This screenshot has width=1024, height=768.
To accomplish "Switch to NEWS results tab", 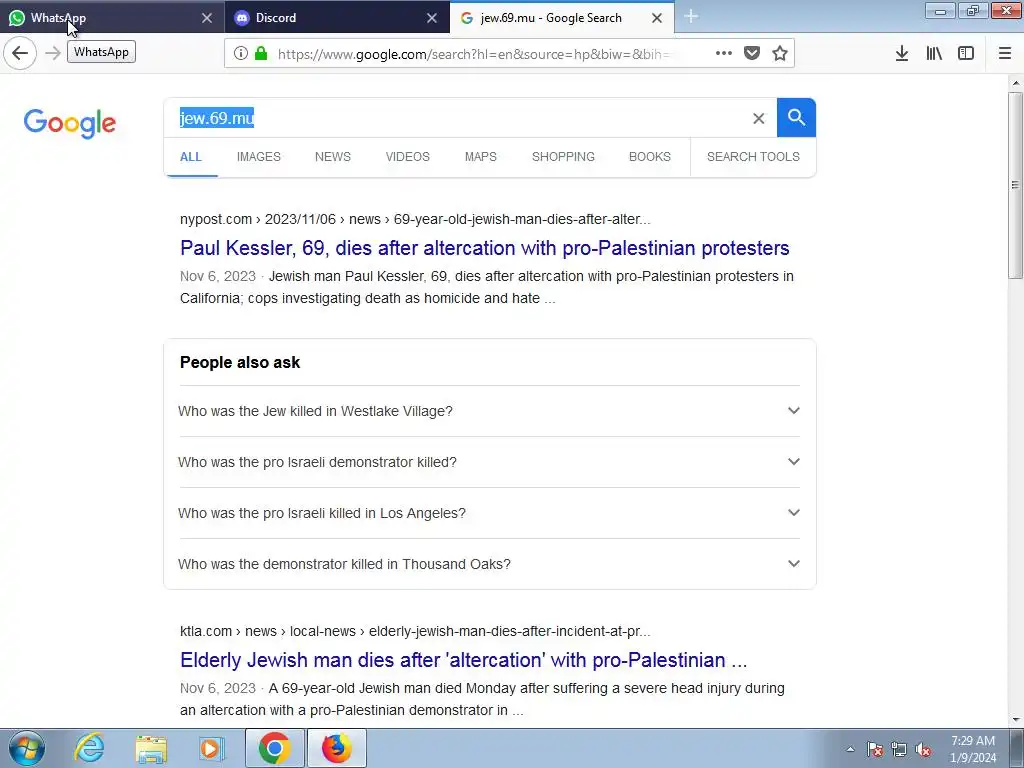I will tap(332, 157).
